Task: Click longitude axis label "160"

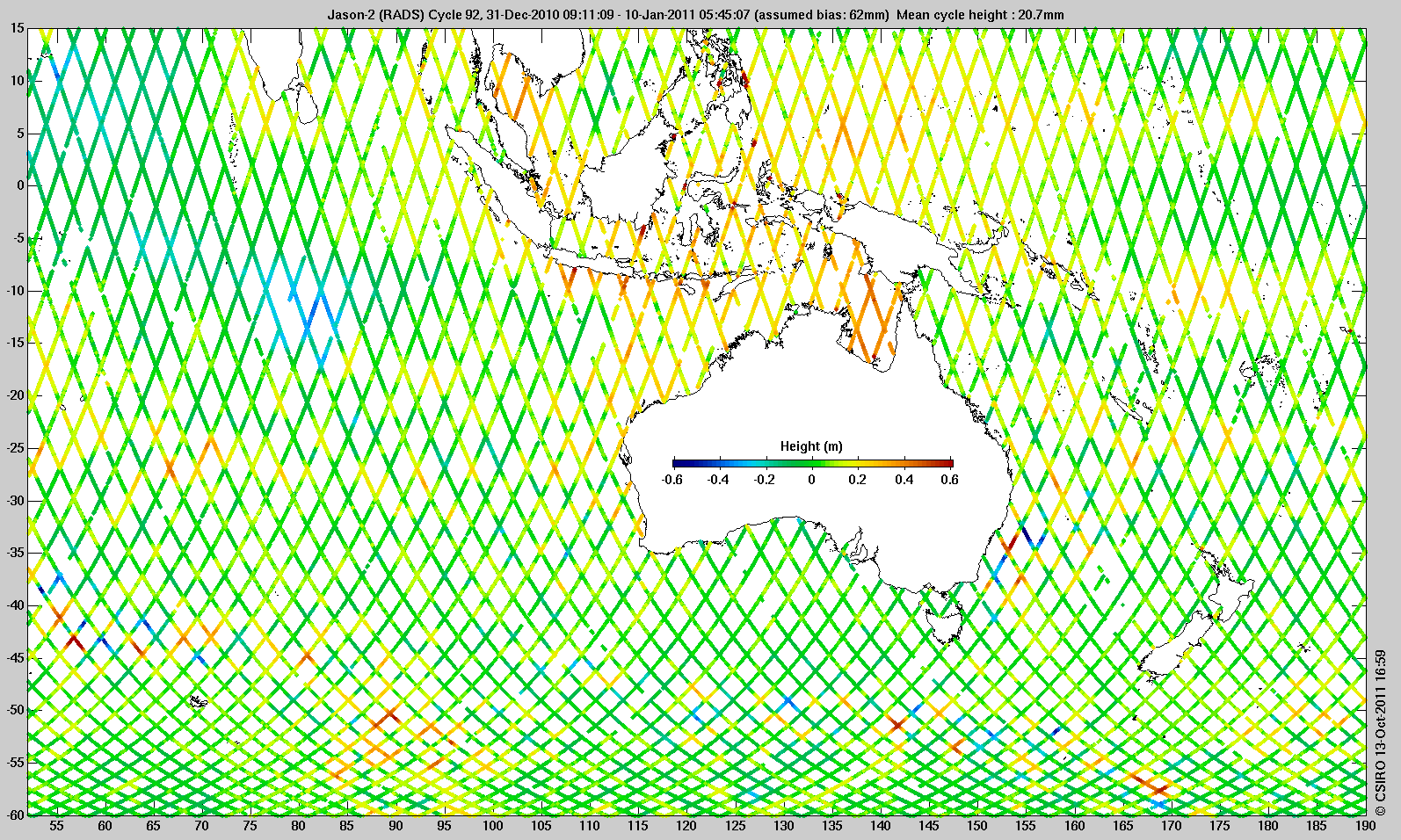Action: 1074,826
